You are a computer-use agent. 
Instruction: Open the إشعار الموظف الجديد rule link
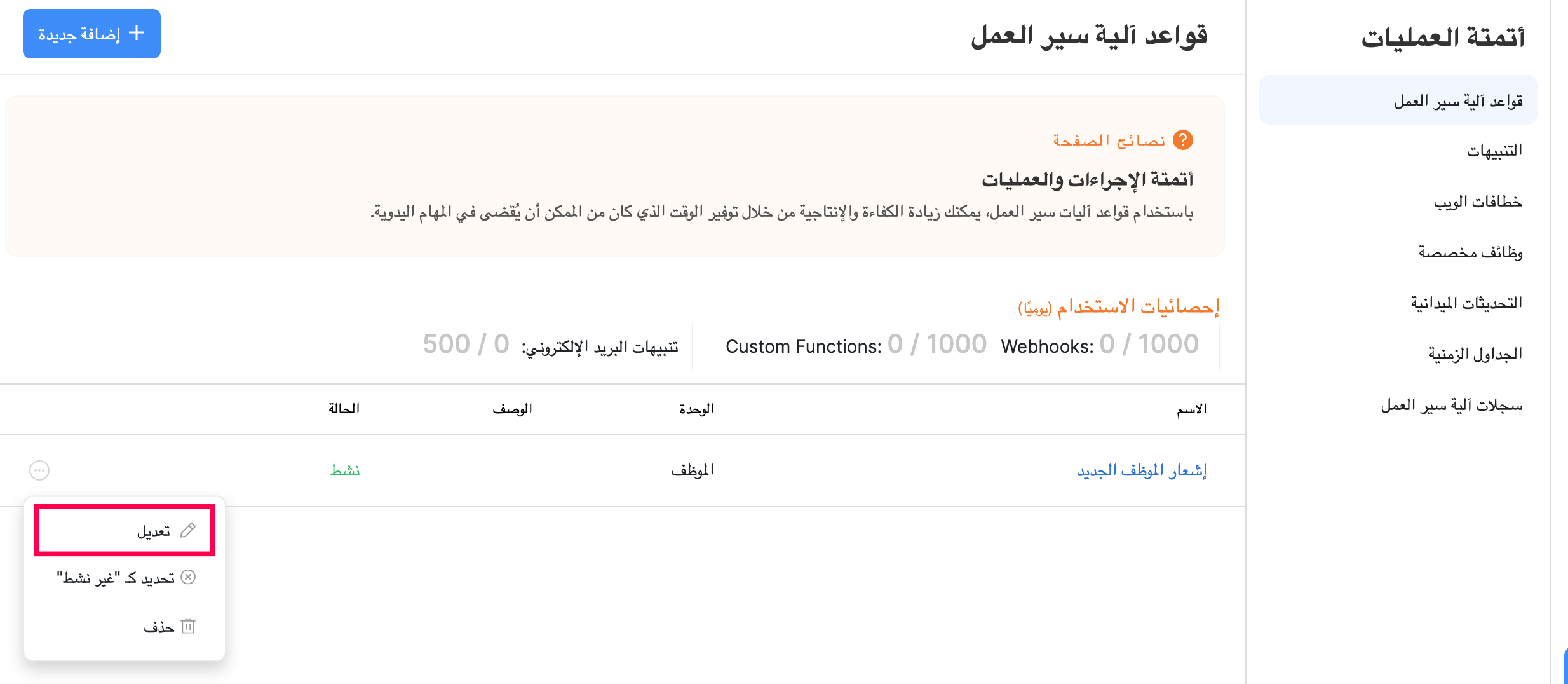pos(1142,470)
